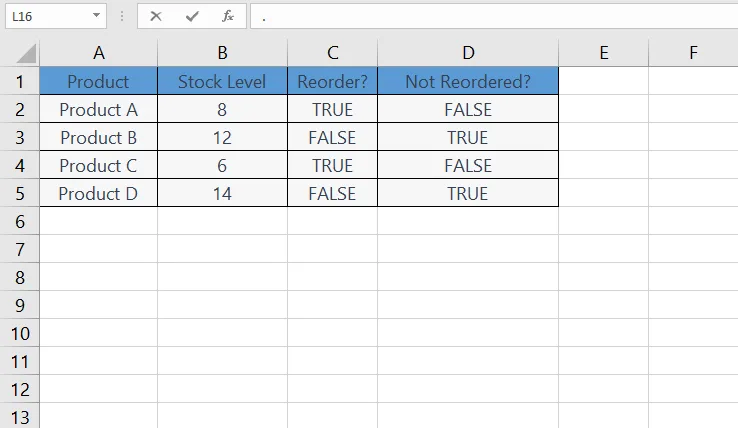Click the 'Product' header cell
The height and width of the screenshot is (428, 738).
click(98, 81)
